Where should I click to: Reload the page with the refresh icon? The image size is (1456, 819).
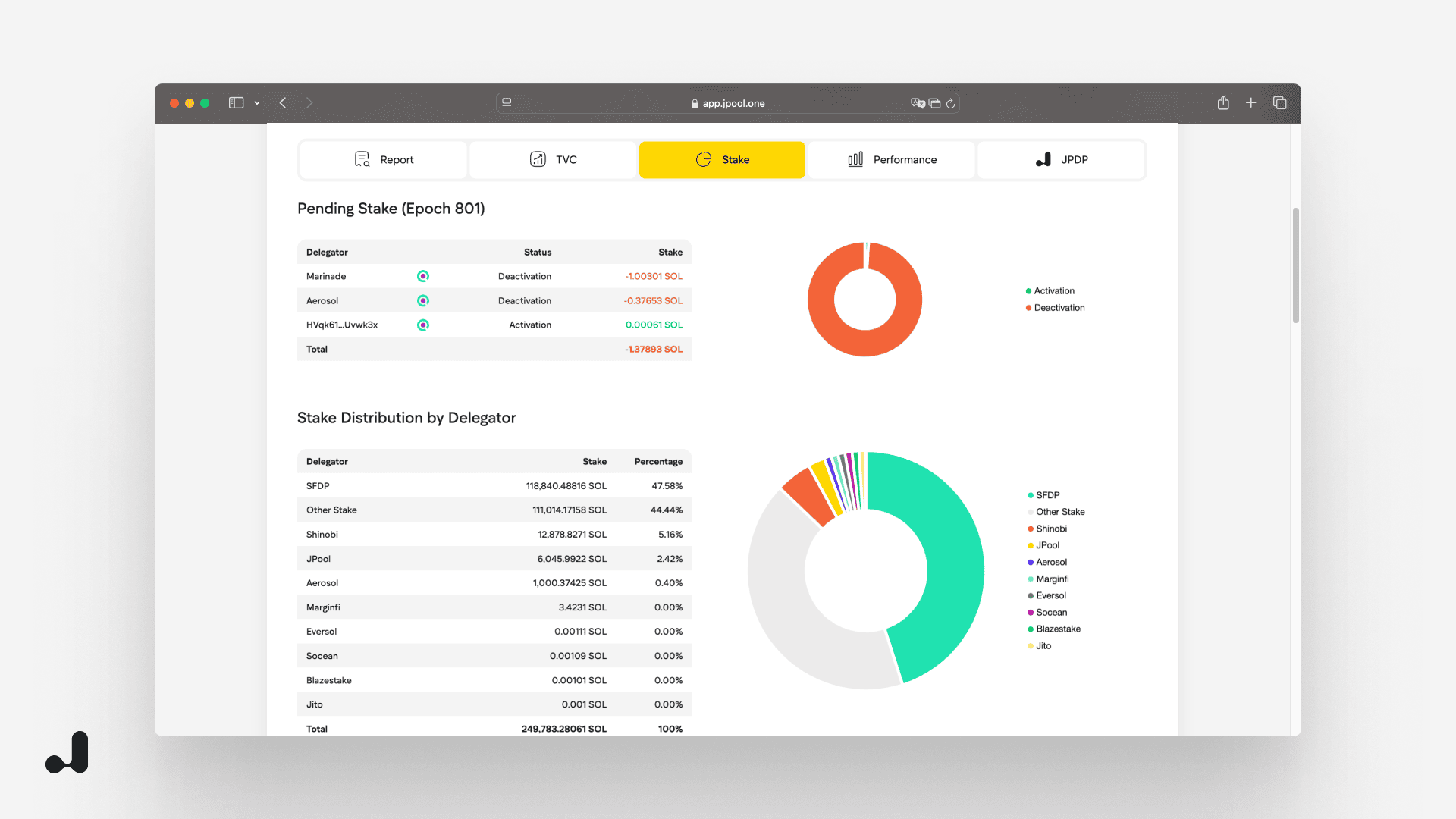(950, 103)
